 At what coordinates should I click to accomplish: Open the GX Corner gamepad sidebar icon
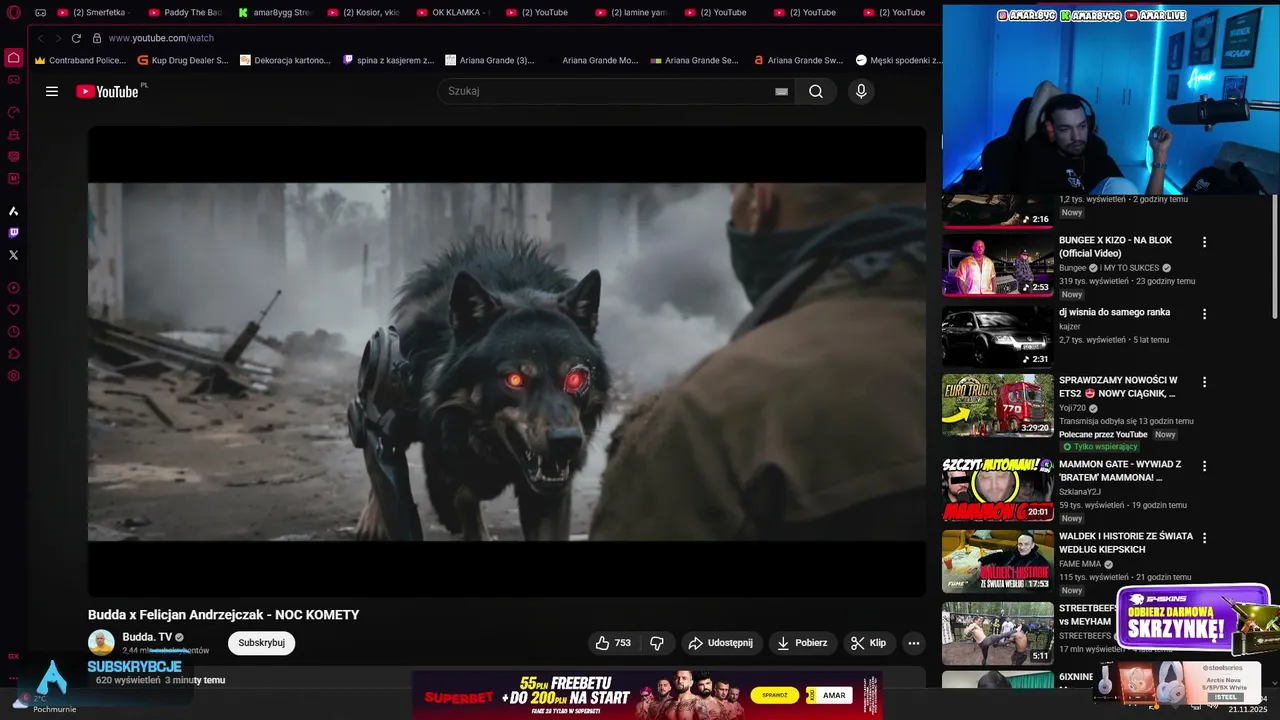point(14,79)
